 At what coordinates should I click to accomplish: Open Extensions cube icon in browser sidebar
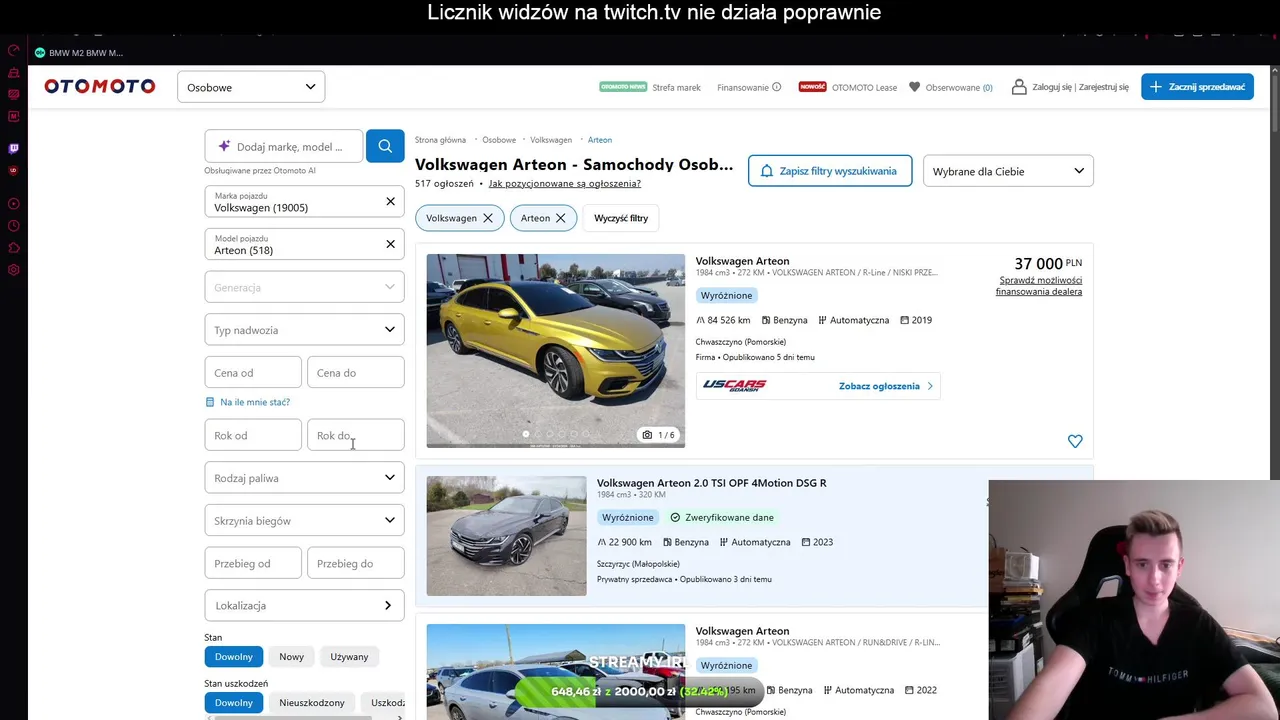click(x=13, y=247)
